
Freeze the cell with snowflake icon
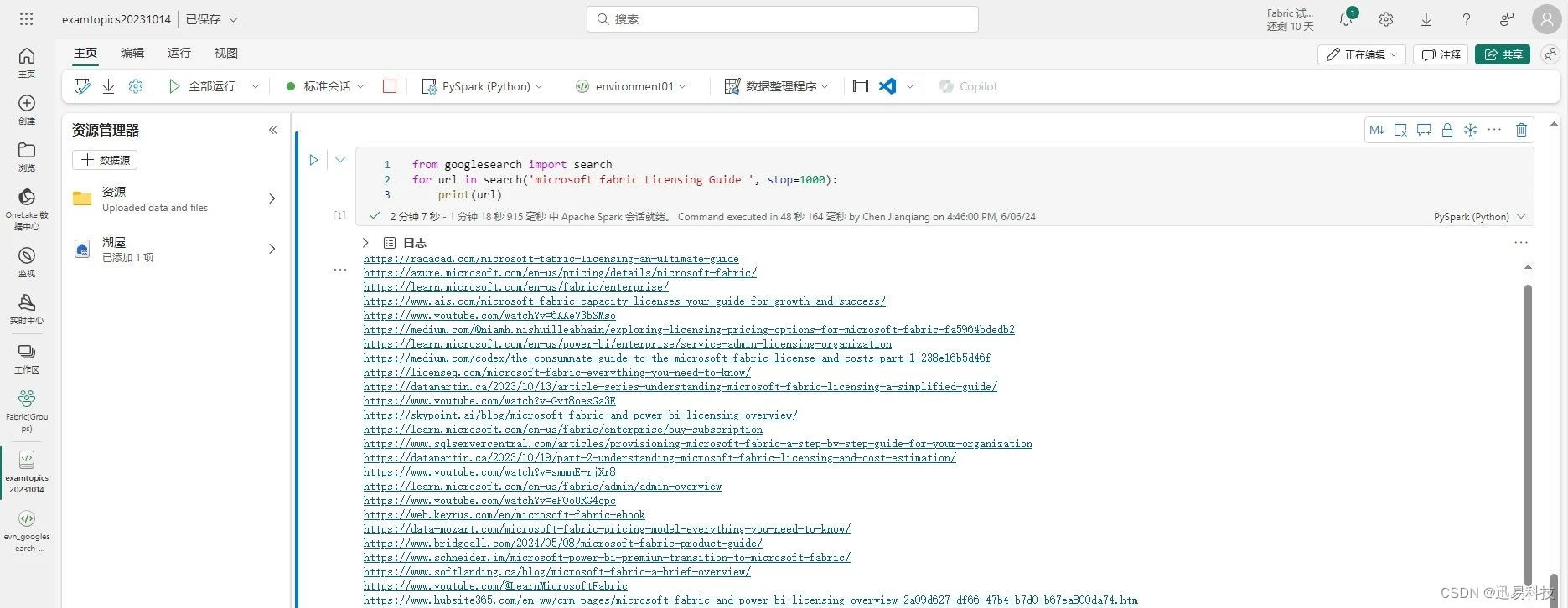(1471, 130)
